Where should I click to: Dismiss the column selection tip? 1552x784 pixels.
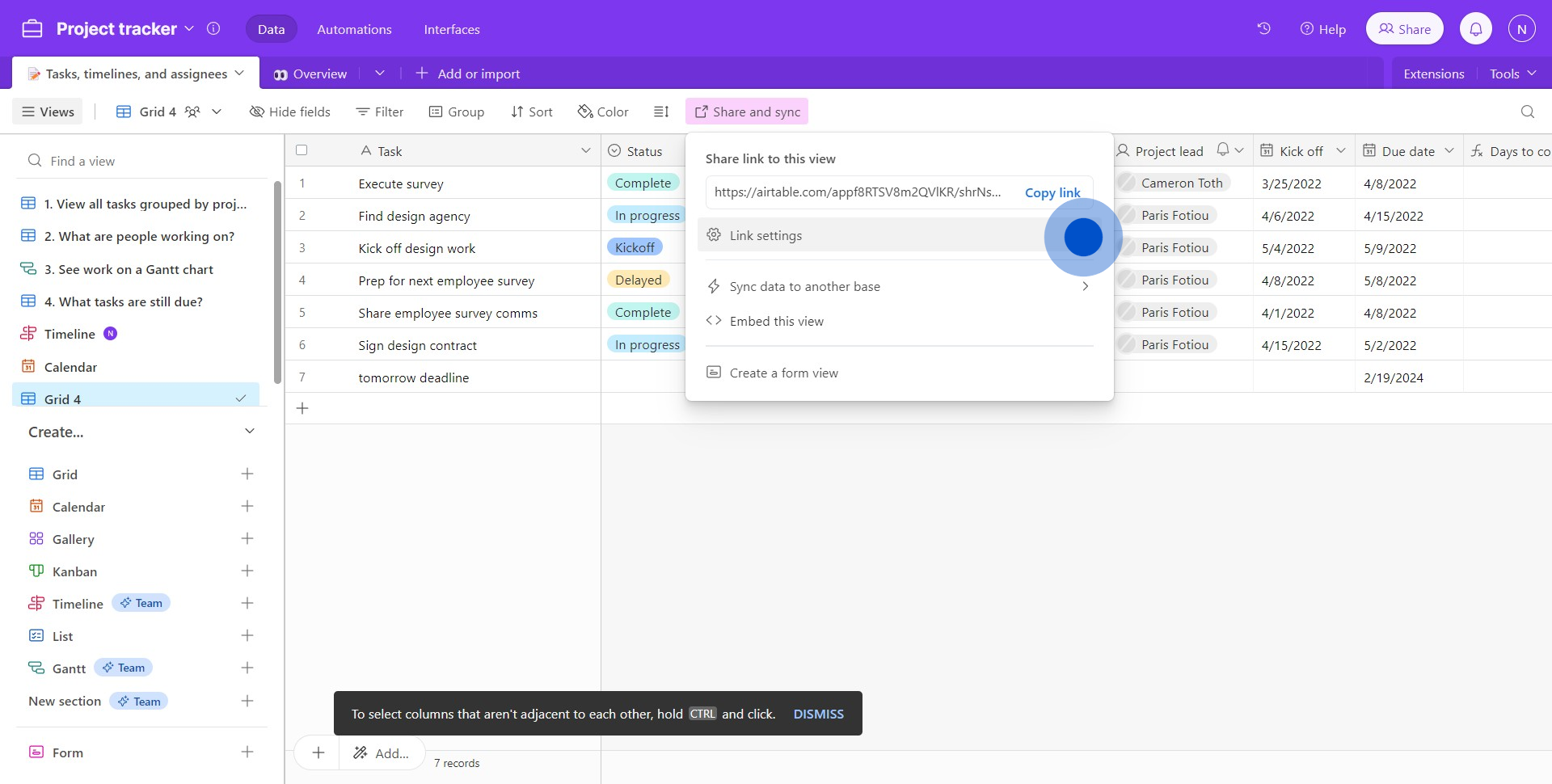coord(818,714)
